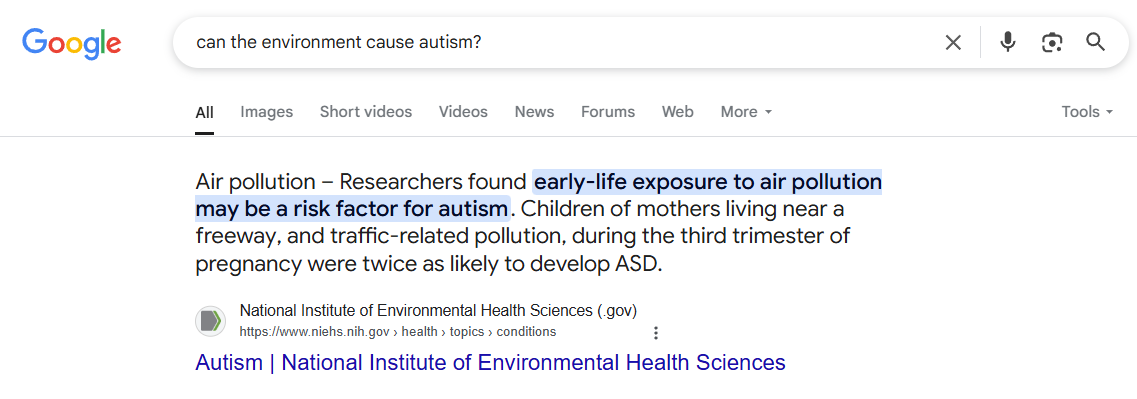Open the Tools dropdown
Image resolution: width=1137 pixels, height=399 pixels.
point(1087,112)
